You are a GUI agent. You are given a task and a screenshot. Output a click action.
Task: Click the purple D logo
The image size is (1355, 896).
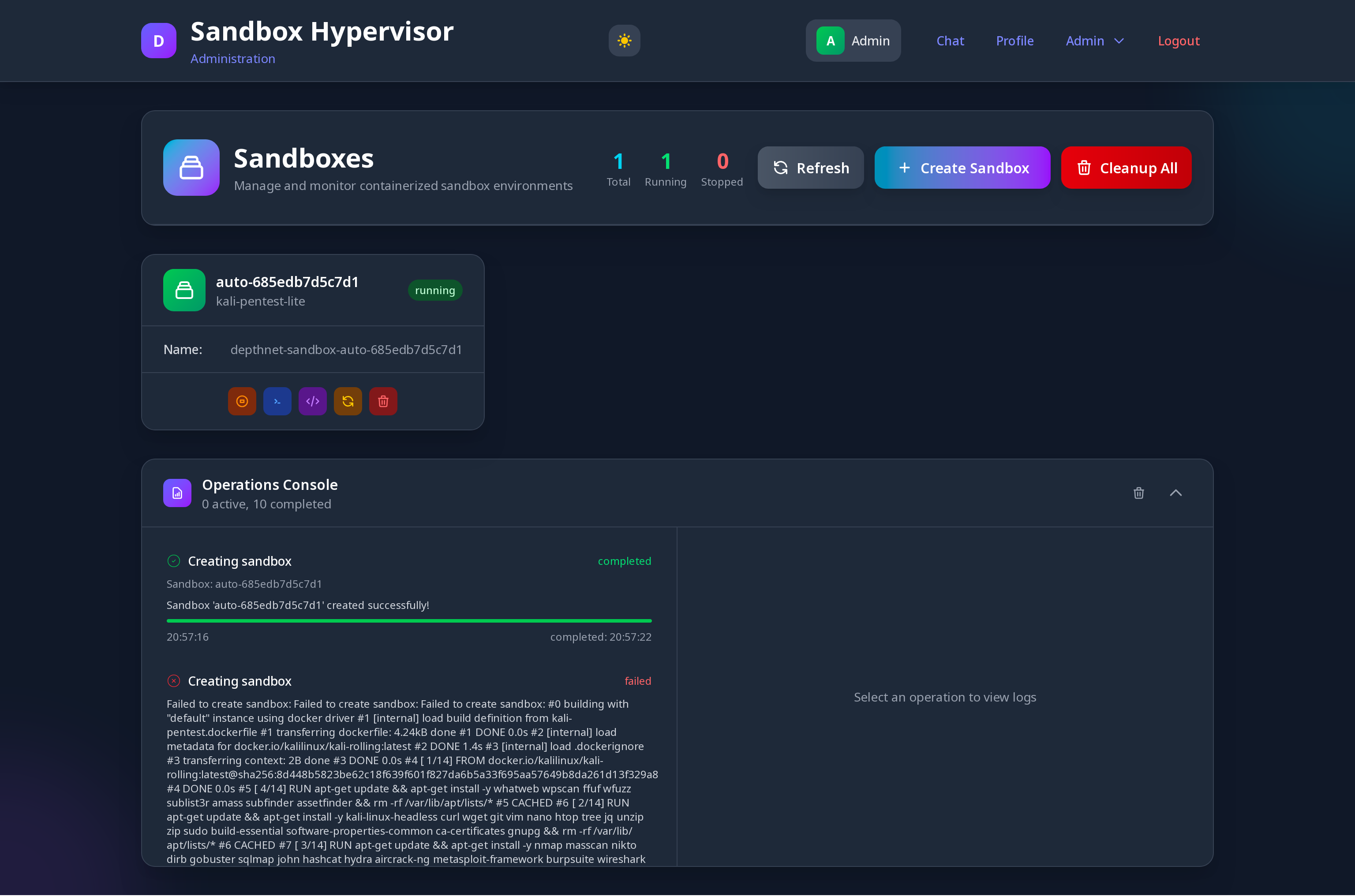click(x=158, y=41)
